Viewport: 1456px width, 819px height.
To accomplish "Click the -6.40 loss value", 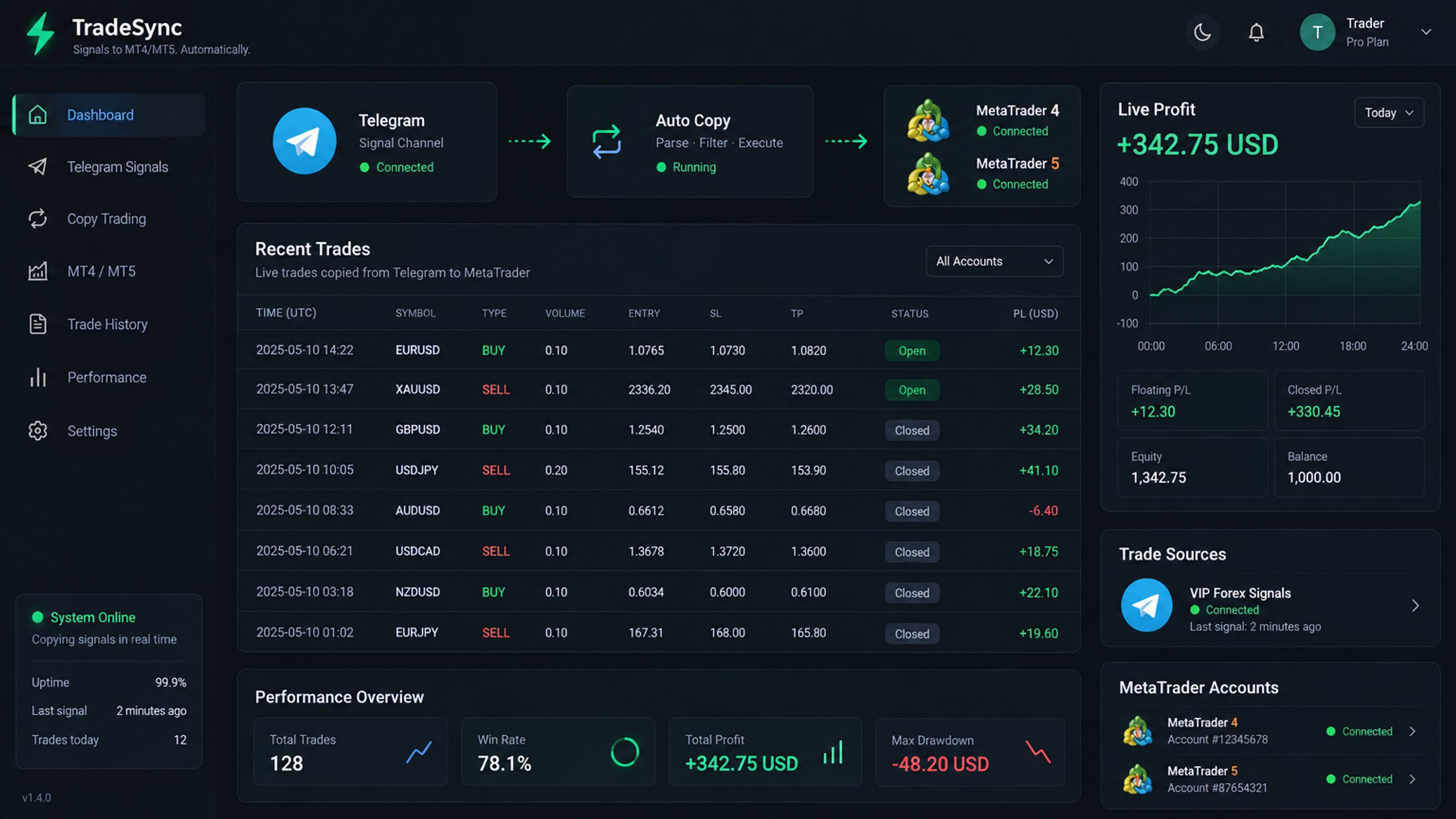I will pyautogui.click(x=1043, y=511).
